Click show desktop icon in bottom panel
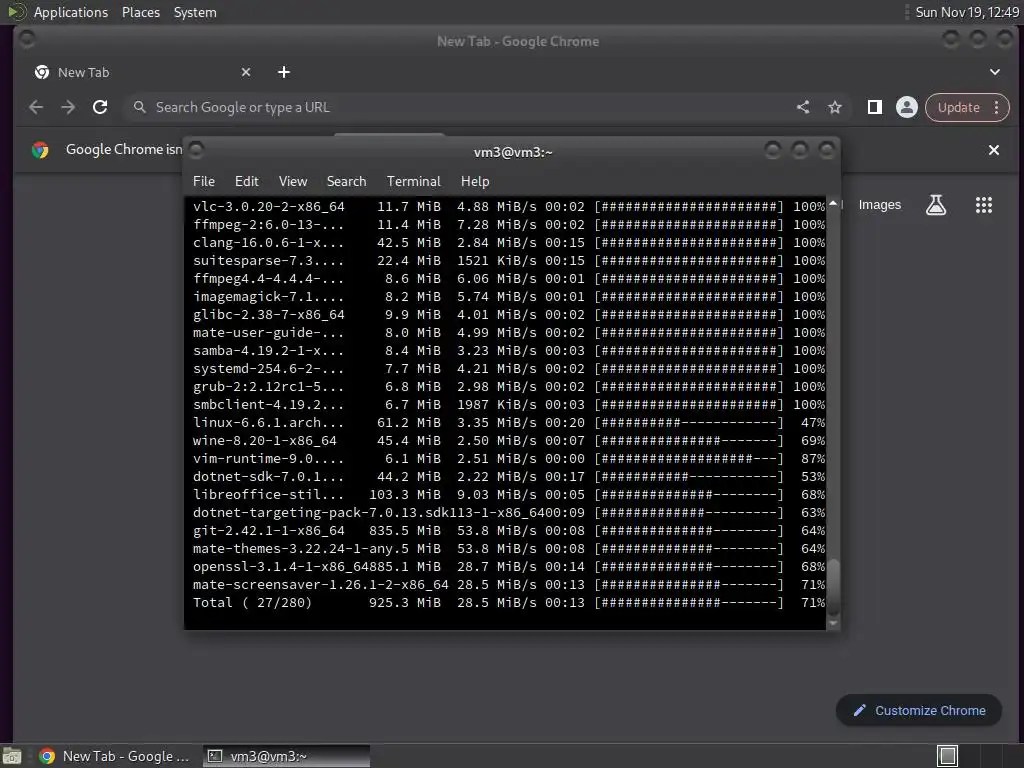 [x=12, y=756]
